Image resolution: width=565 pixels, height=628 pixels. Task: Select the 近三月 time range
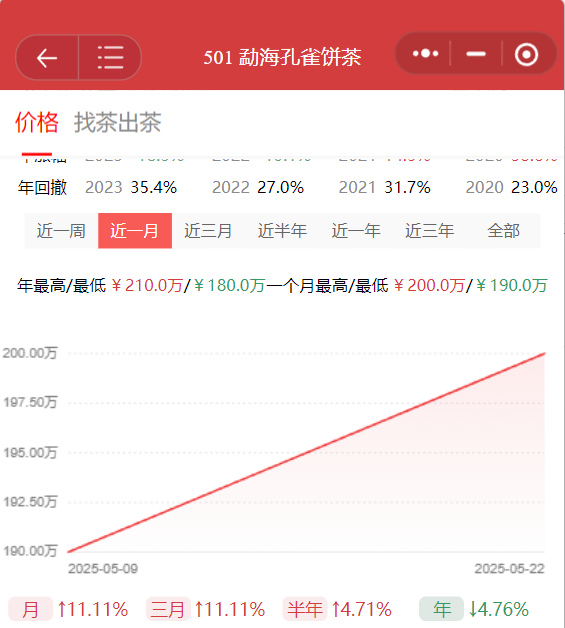209,231
